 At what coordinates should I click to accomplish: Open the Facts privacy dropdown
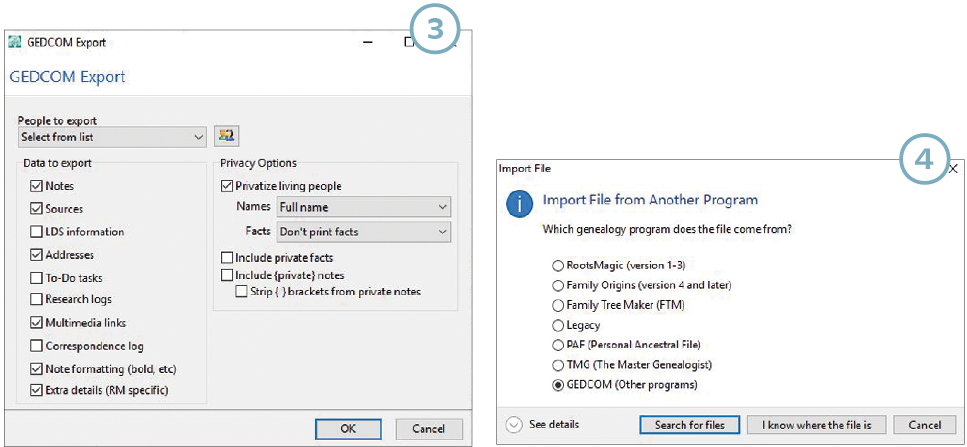363,232
